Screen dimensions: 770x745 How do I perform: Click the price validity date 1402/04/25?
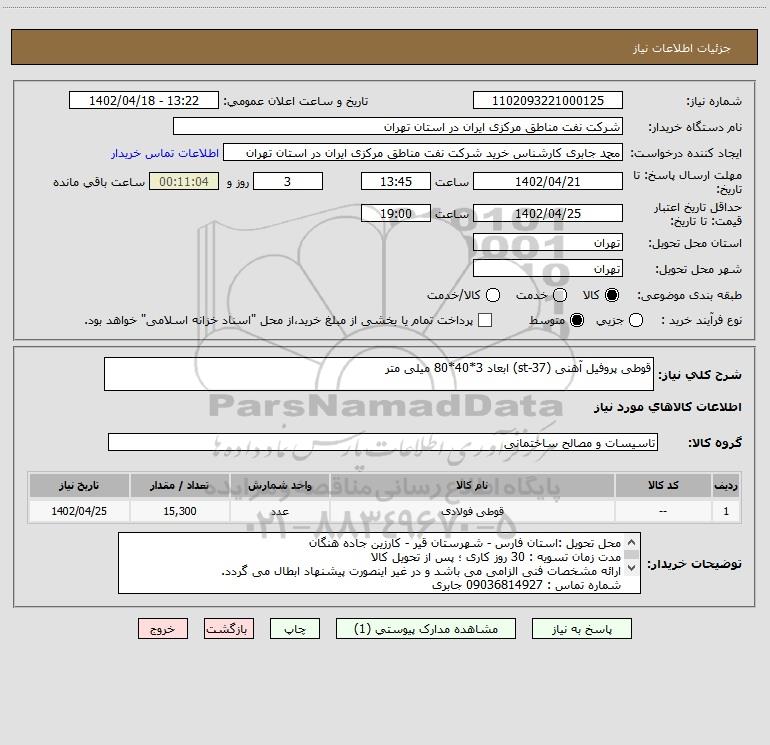click(548, 214)
